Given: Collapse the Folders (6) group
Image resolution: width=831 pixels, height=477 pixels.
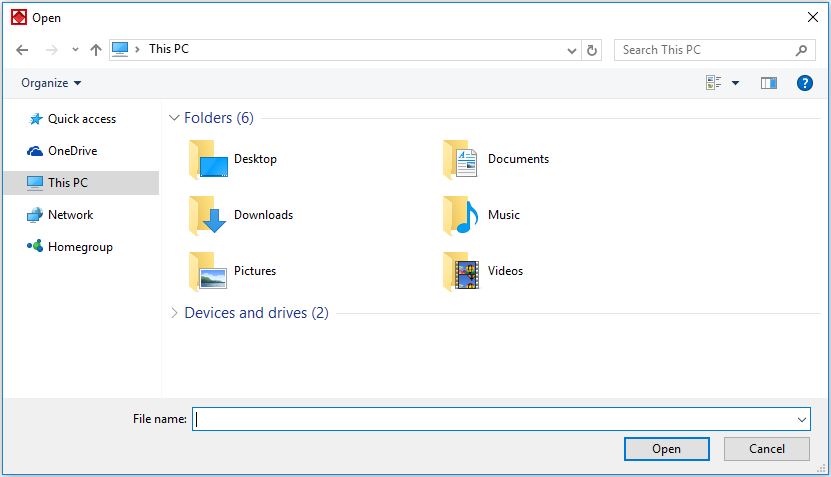Looking at the screenshot, I should (174, 118).
